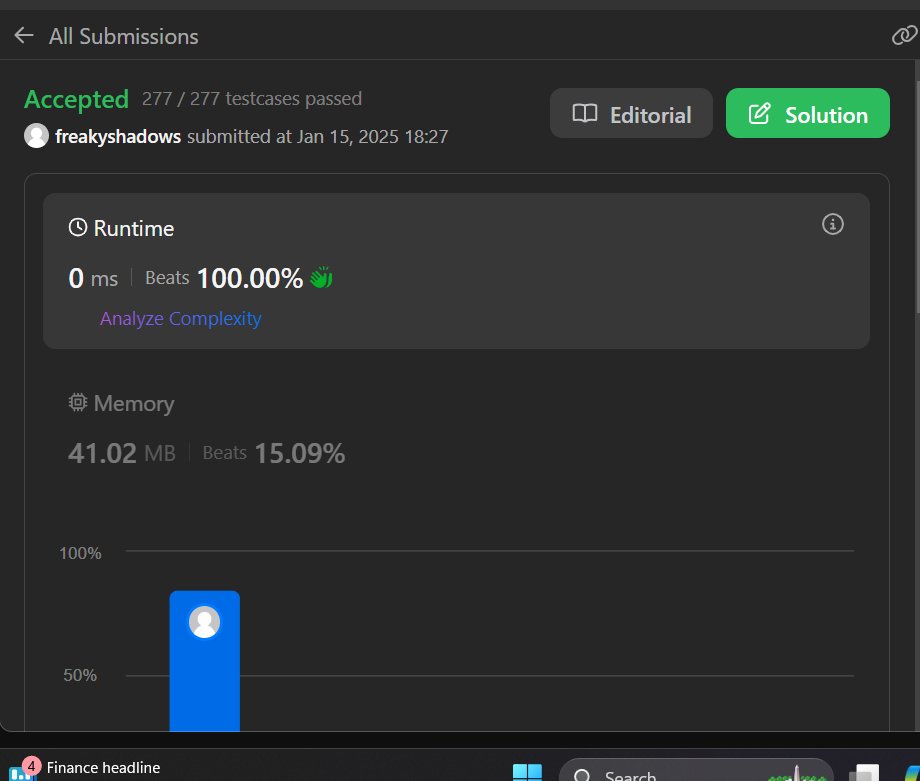Viewport: 920px width, 781px height.
Task: Click the Runtime clock icon
Action: (78, 228)
